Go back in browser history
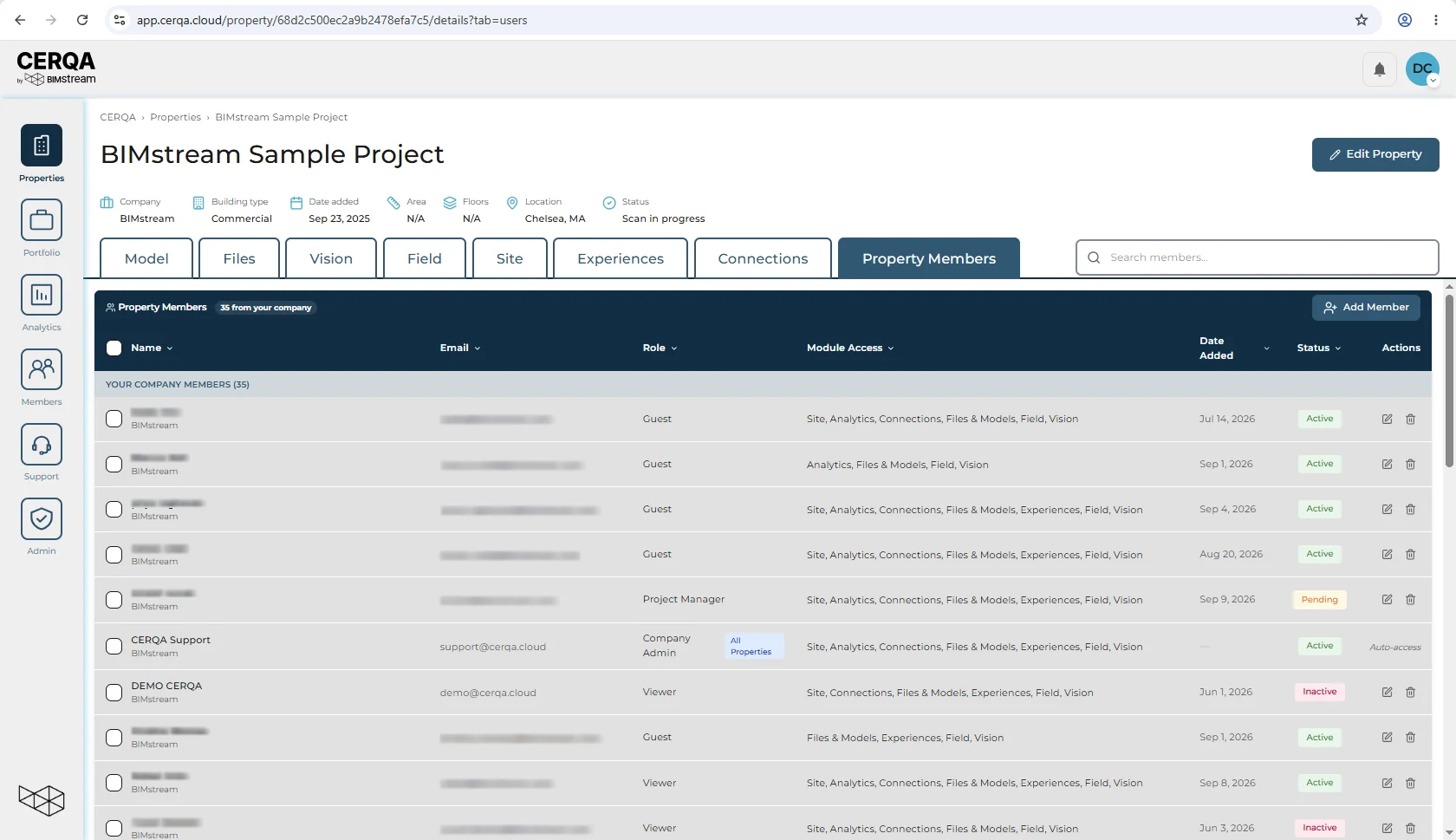 20,20
